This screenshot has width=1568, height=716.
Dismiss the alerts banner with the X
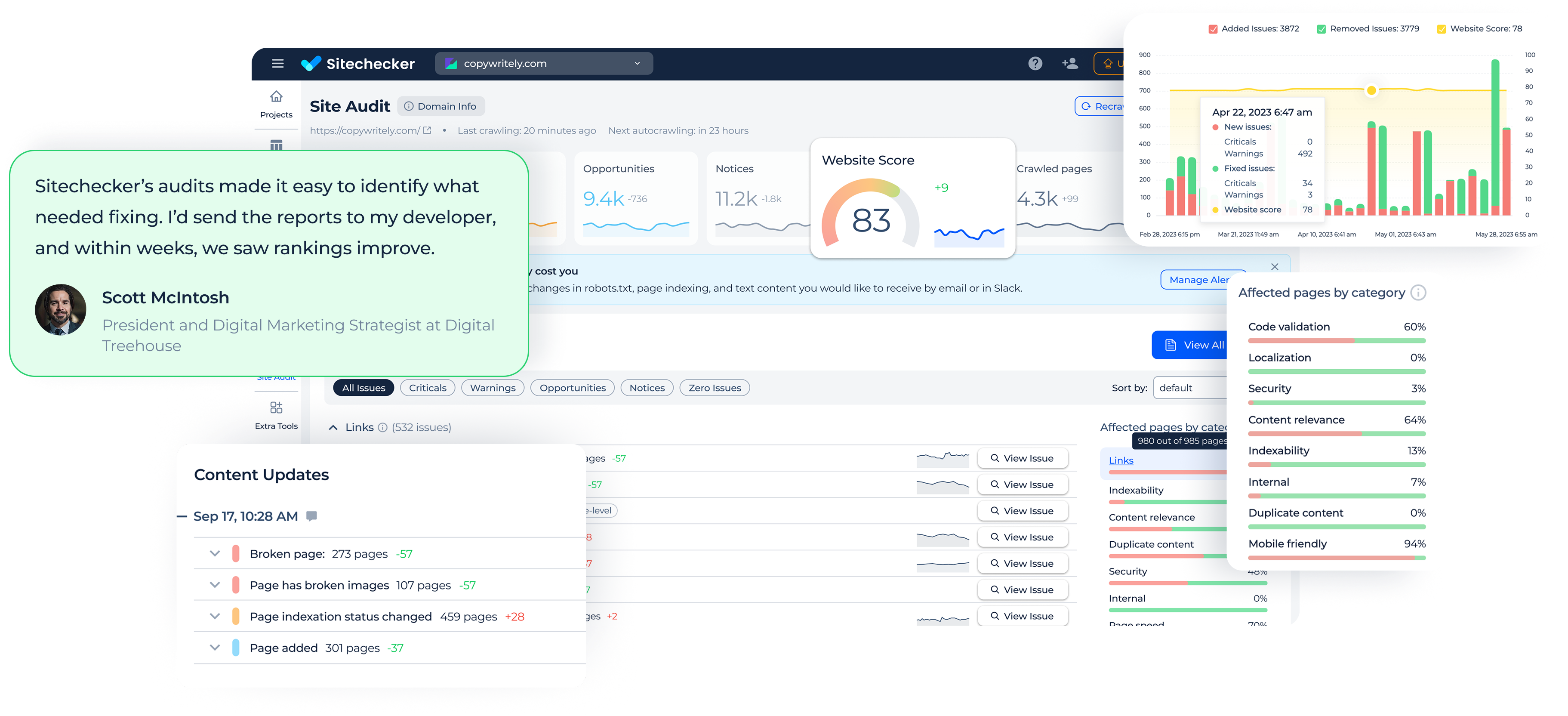click(x=1275, y=267)
